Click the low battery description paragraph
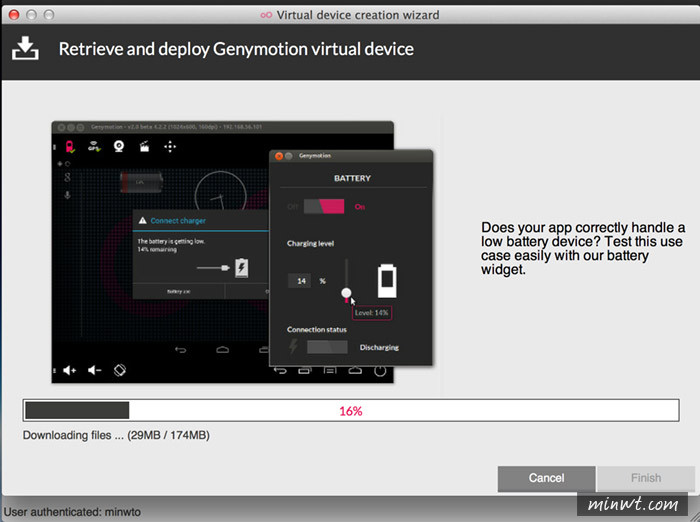The image size is (700, 522). tap(583, 249)
